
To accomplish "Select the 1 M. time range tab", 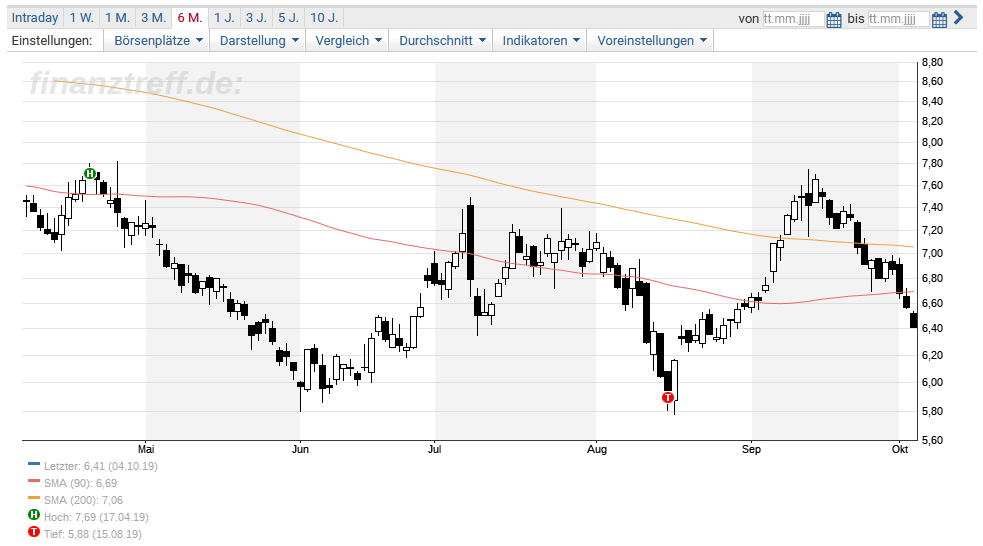I will [117, 18].
